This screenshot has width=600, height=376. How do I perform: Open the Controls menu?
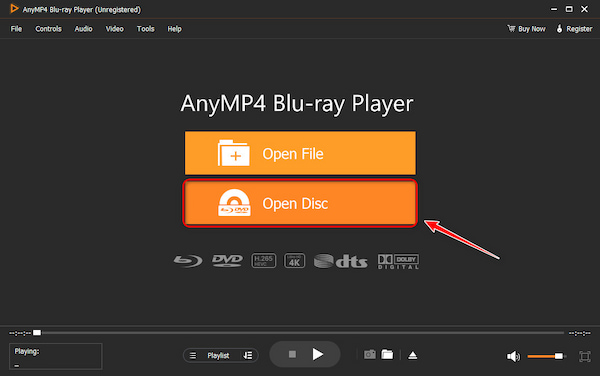48,29
